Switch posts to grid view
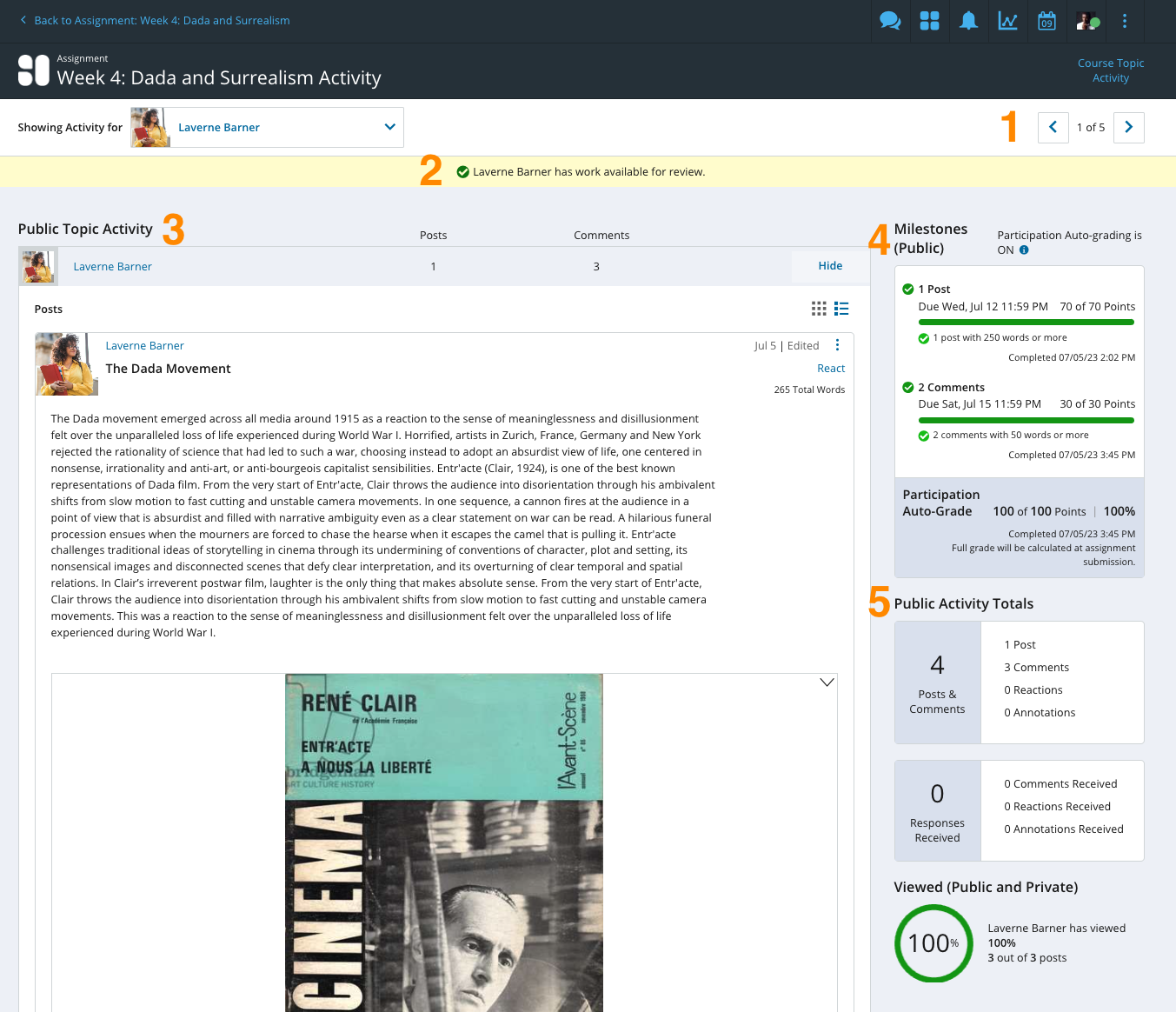This screenshot has height=1012, width=1176. tap(819, 309)
